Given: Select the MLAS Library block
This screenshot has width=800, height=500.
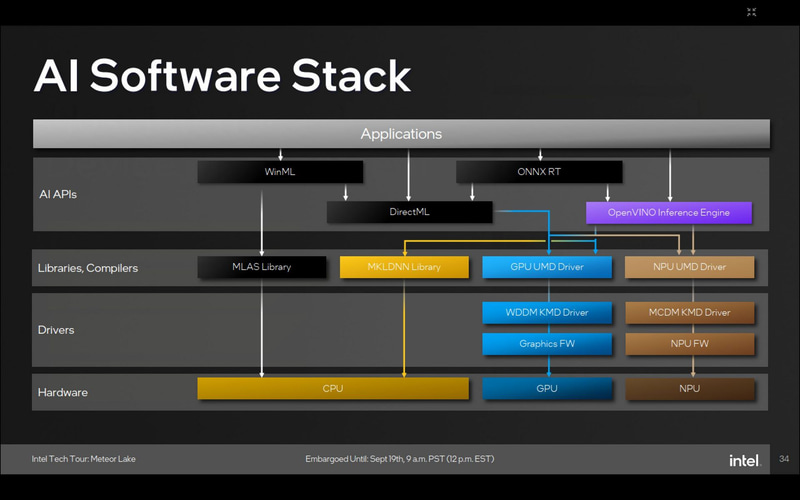Looking at the screenshot, I should pos(262,267).
